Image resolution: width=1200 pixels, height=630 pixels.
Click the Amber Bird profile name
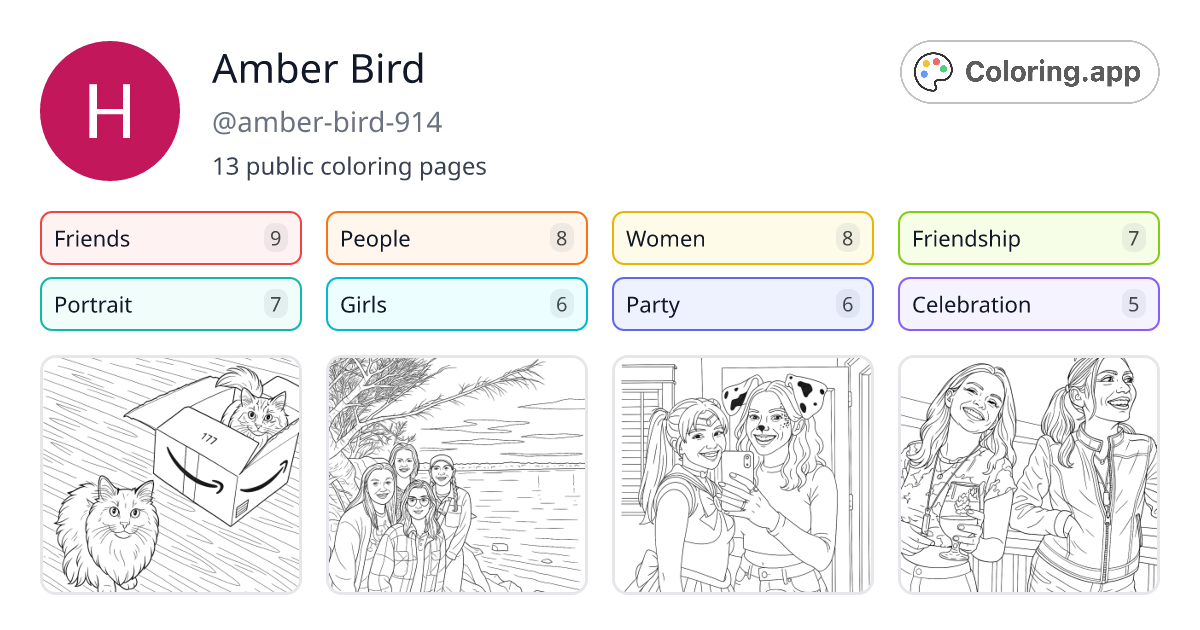[x=318, y=69]
